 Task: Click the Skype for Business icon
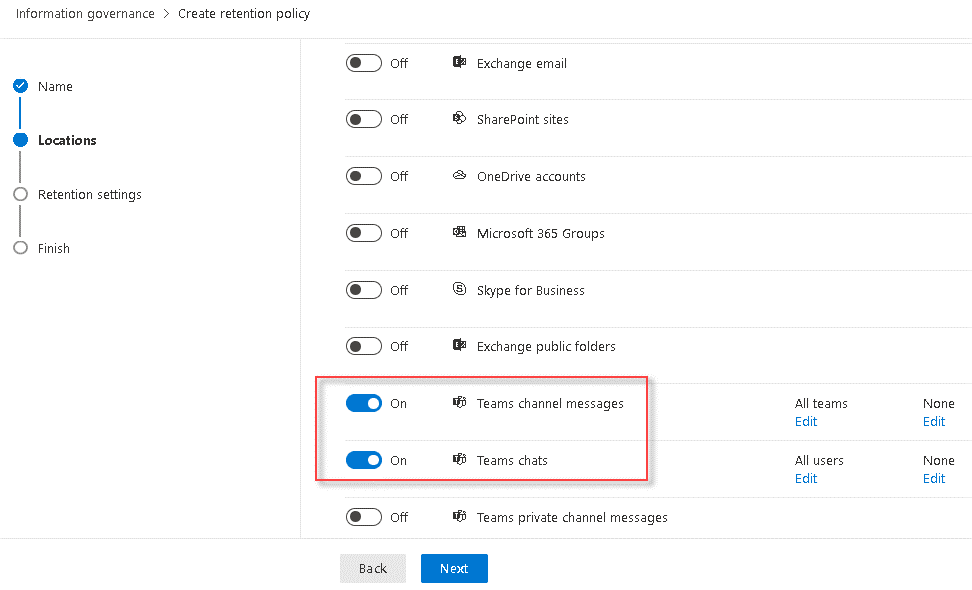click(x=458, y=289)
